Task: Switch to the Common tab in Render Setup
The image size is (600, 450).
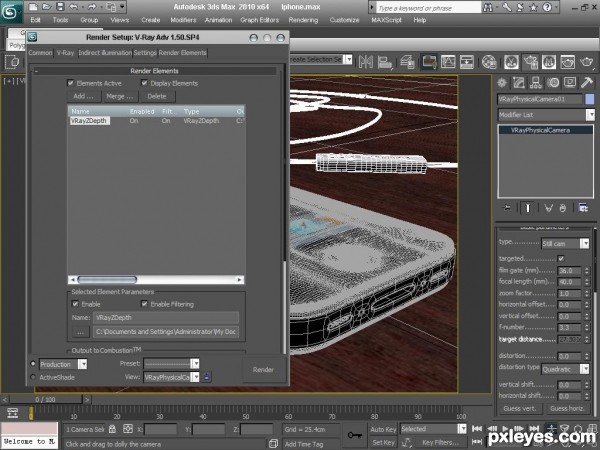Action: tap(40, 53)
